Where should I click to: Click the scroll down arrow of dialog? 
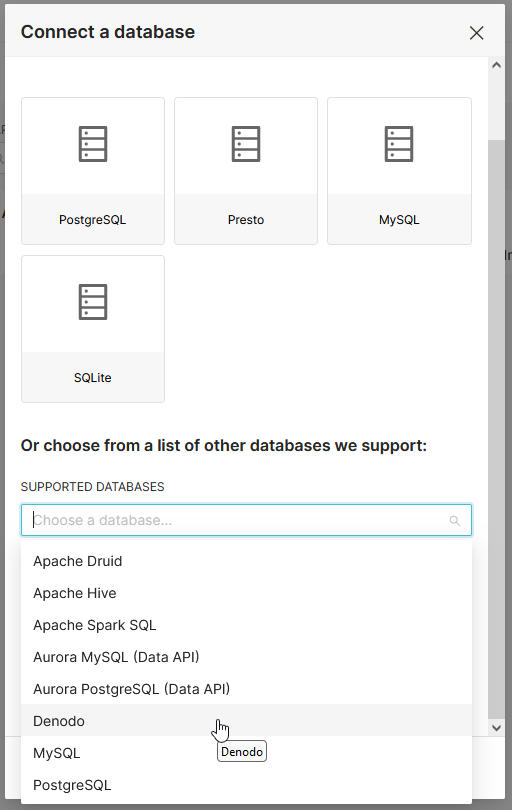(497, 728)
